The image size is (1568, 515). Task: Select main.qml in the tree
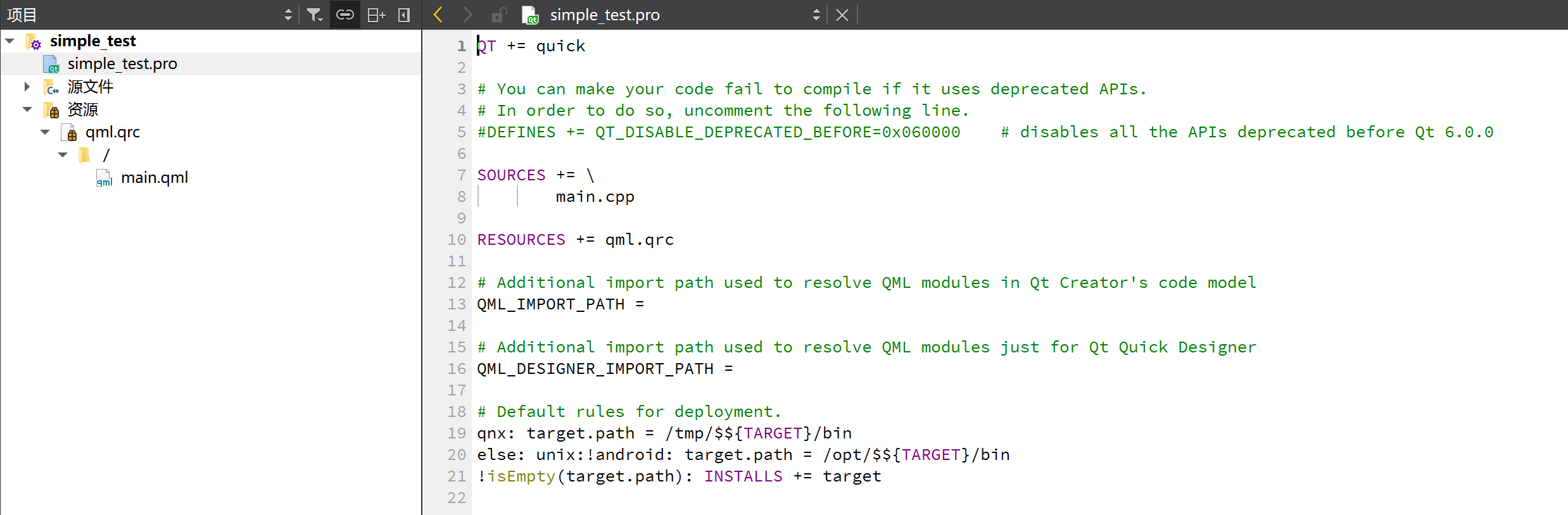(x=155, y=178)
